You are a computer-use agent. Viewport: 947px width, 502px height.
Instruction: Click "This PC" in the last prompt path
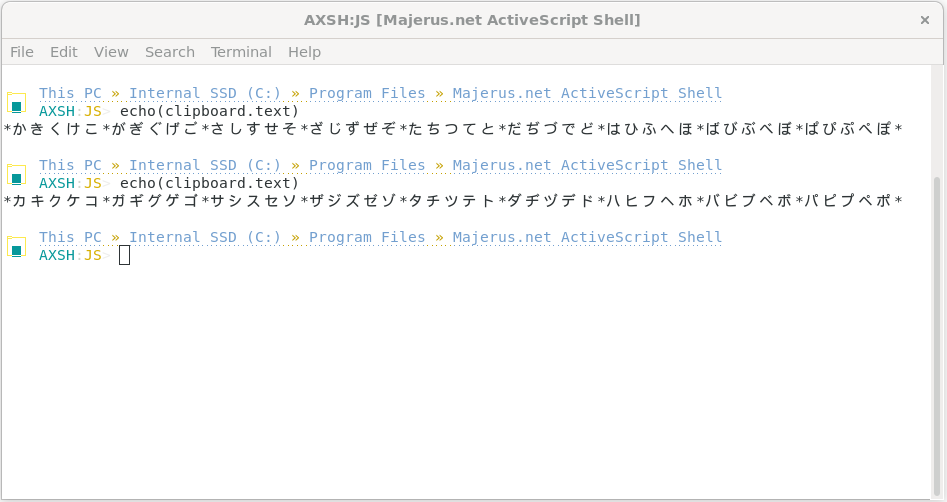click(70, 238)
